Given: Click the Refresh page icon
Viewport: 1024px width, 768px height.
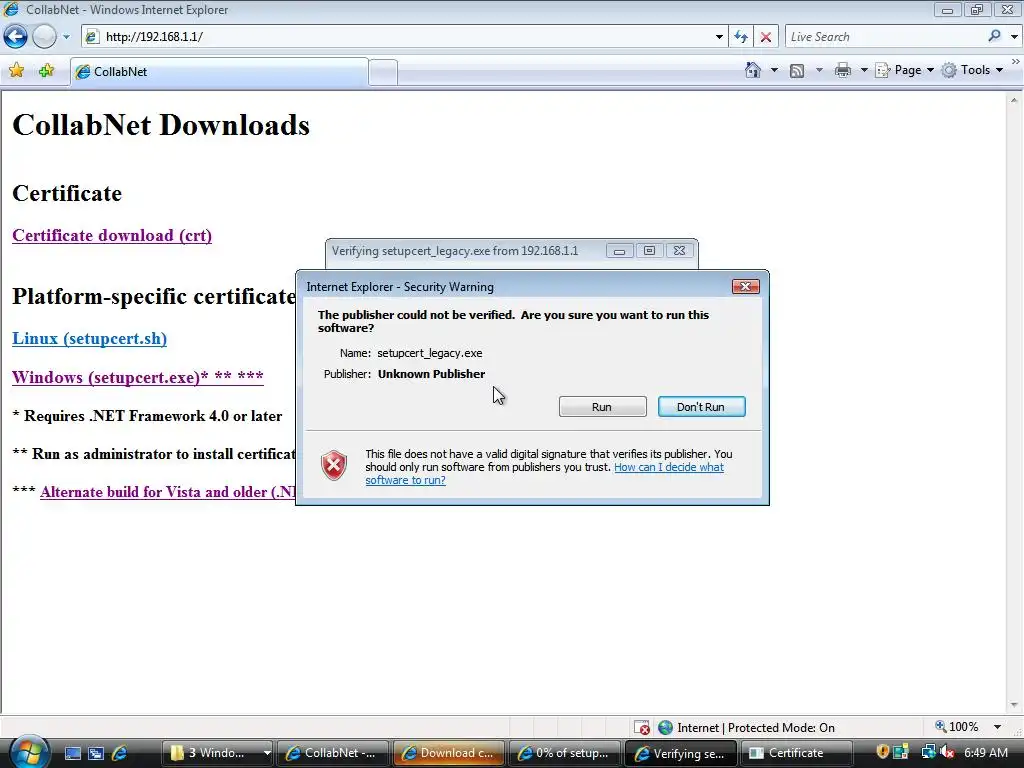Looking at the screenshot, I should point(741,37).
